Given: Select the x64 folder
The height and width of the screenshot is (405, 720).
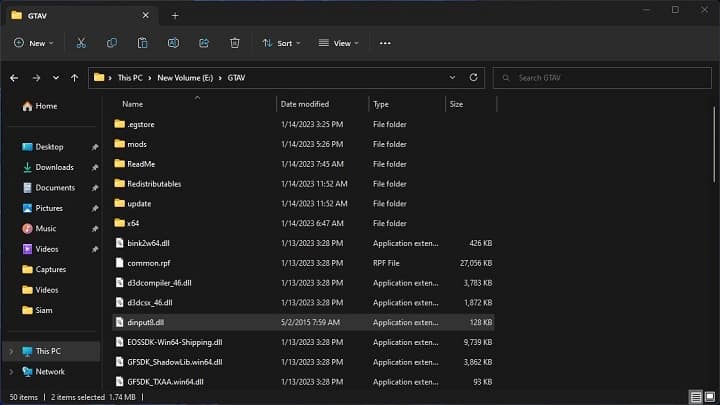Looking at the screenshot, I should pyautogui.click(x=304, y=223).
